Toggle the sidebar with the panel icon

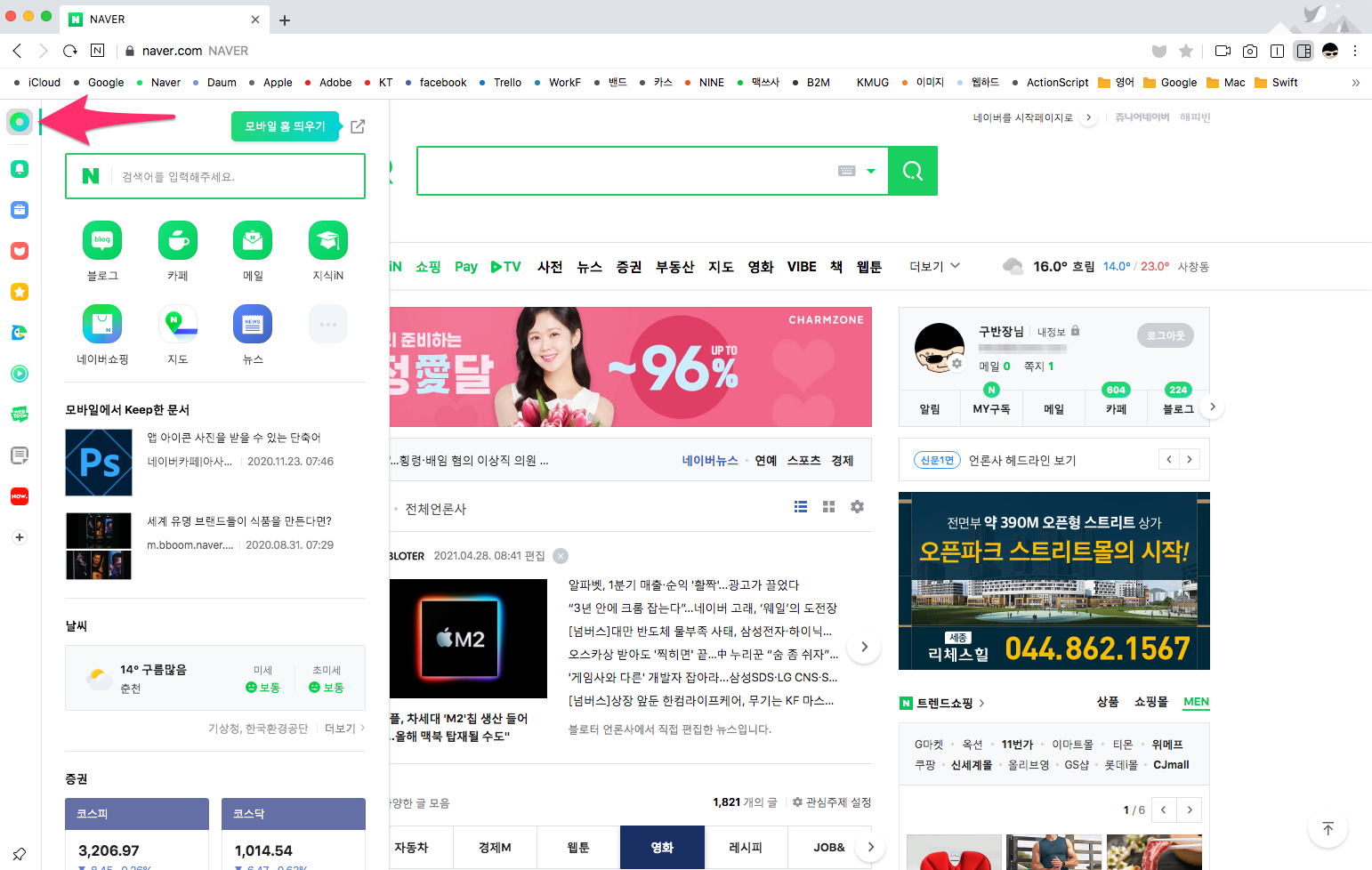tap(1303, 51)
